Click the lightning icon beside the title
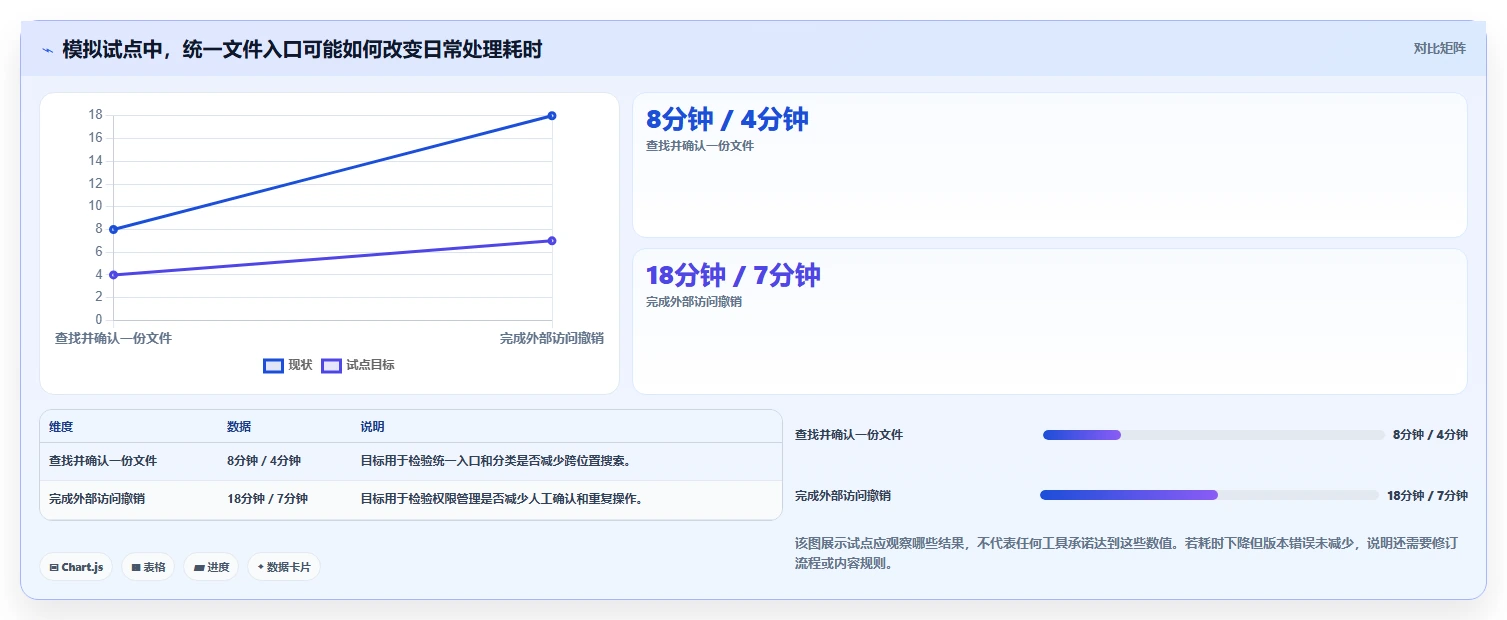 point(47,50)
